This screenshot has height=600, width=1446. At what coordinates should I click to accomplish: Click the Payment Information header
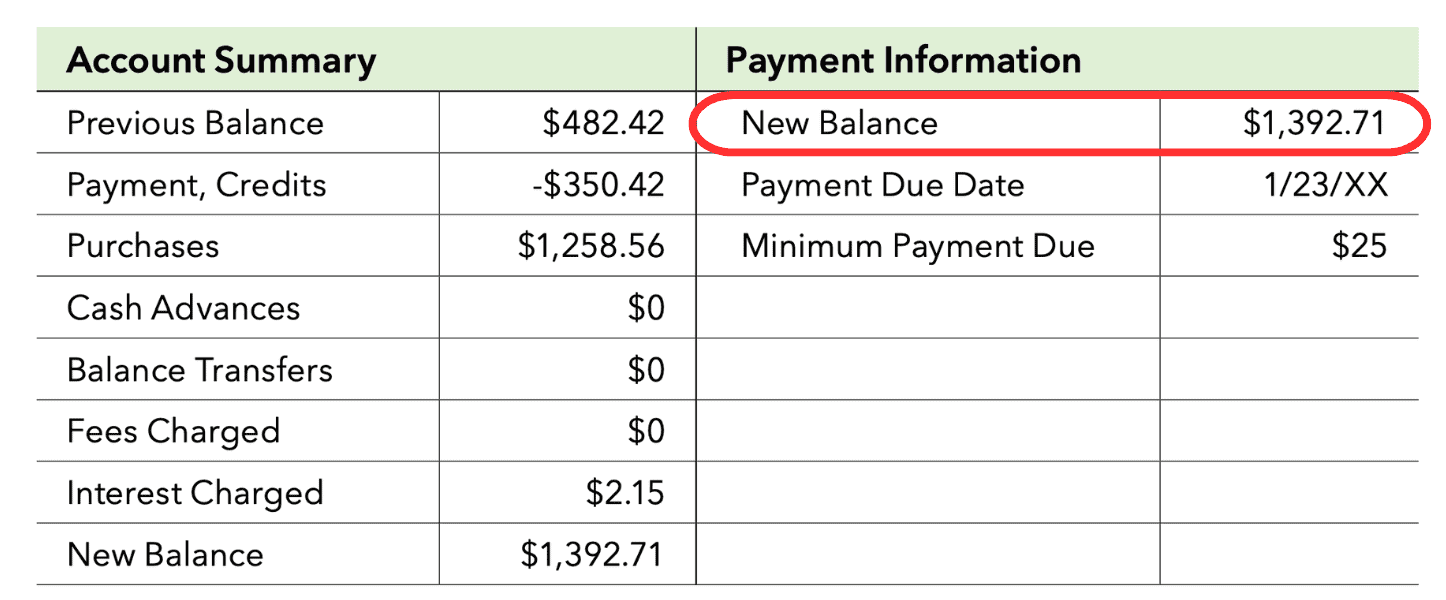pyautogui.click(x=903, y=61)
